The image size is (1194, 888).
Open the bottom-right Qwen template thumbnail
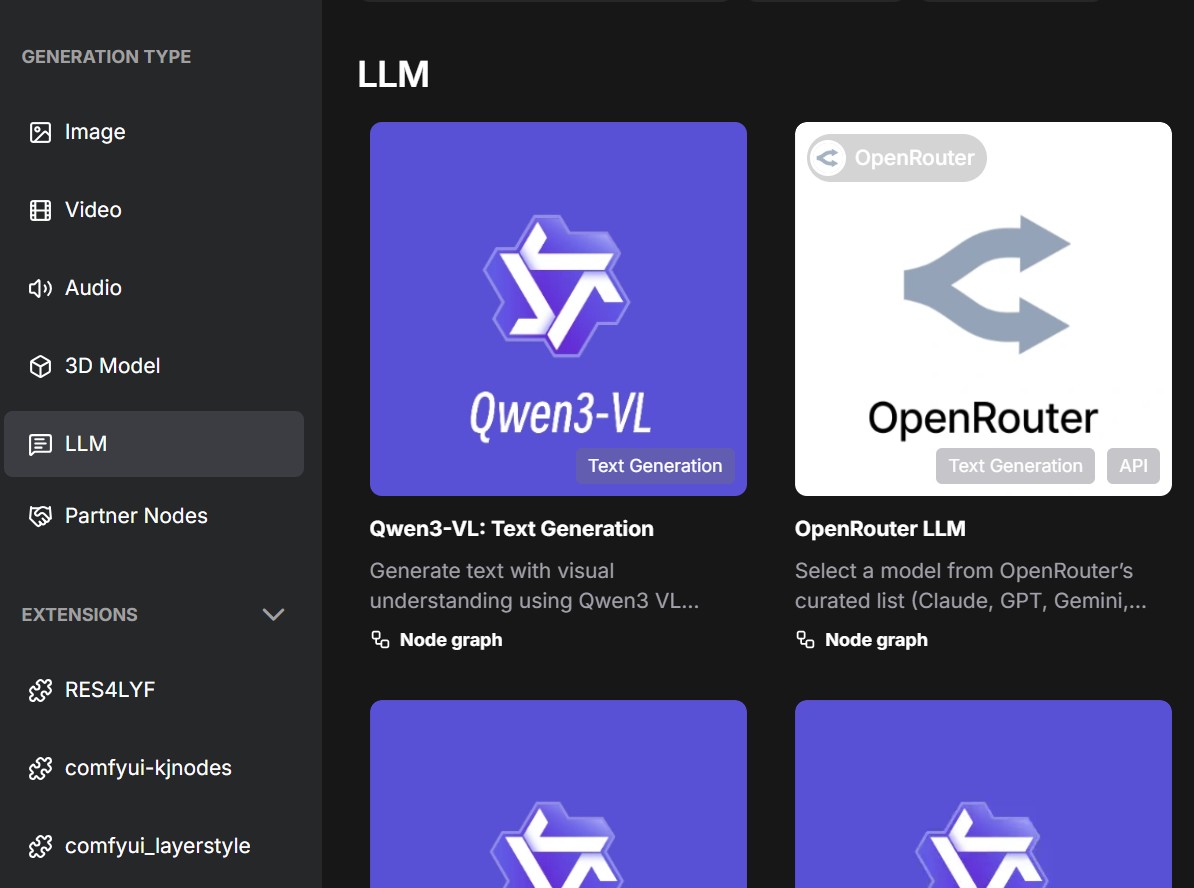tap(983, 794)
